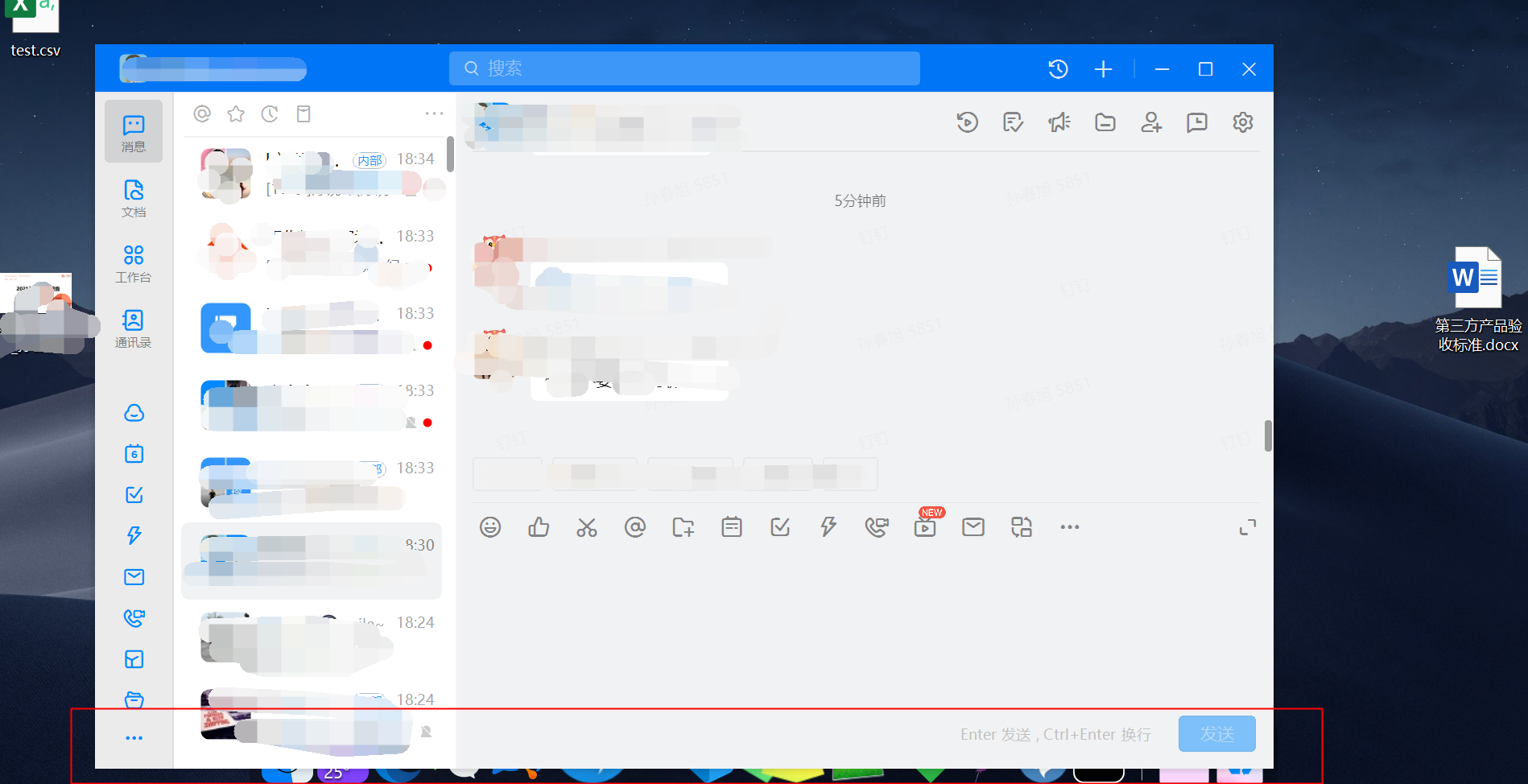Open group settings gear icon
Screen dimensions: 1528x784
point(1243,122)
